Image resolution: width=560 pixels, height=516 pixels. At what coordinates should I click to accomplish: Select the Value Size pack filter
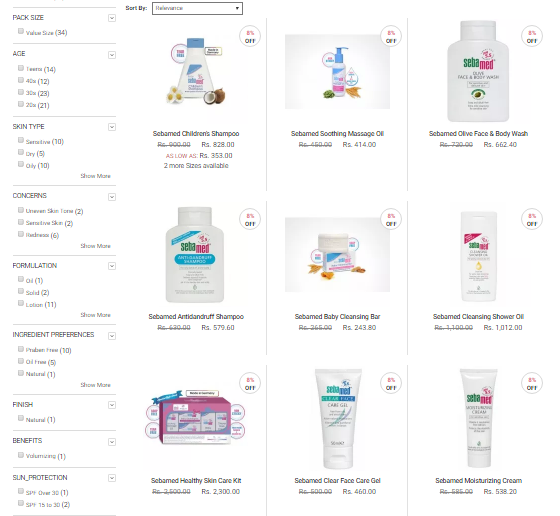pos(21,31)
